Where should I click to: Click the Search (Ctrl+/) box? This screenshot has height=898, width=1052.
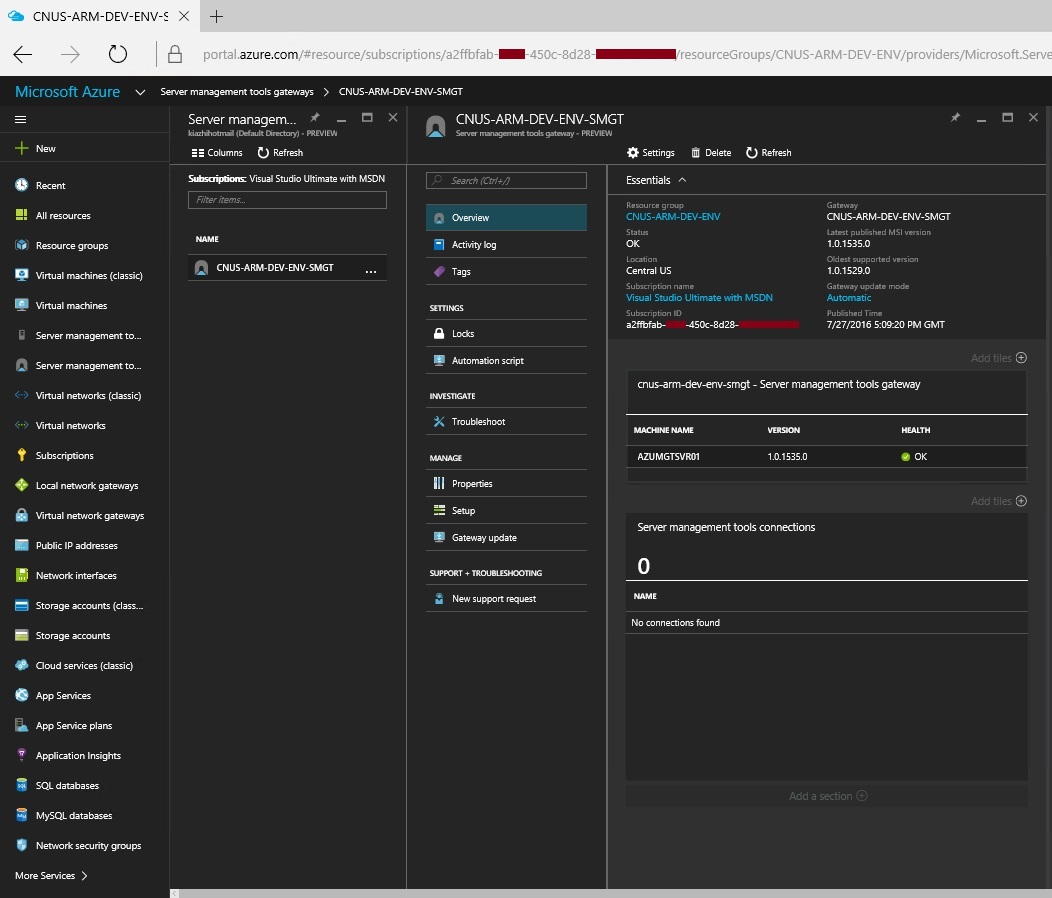tap(507, 181)
